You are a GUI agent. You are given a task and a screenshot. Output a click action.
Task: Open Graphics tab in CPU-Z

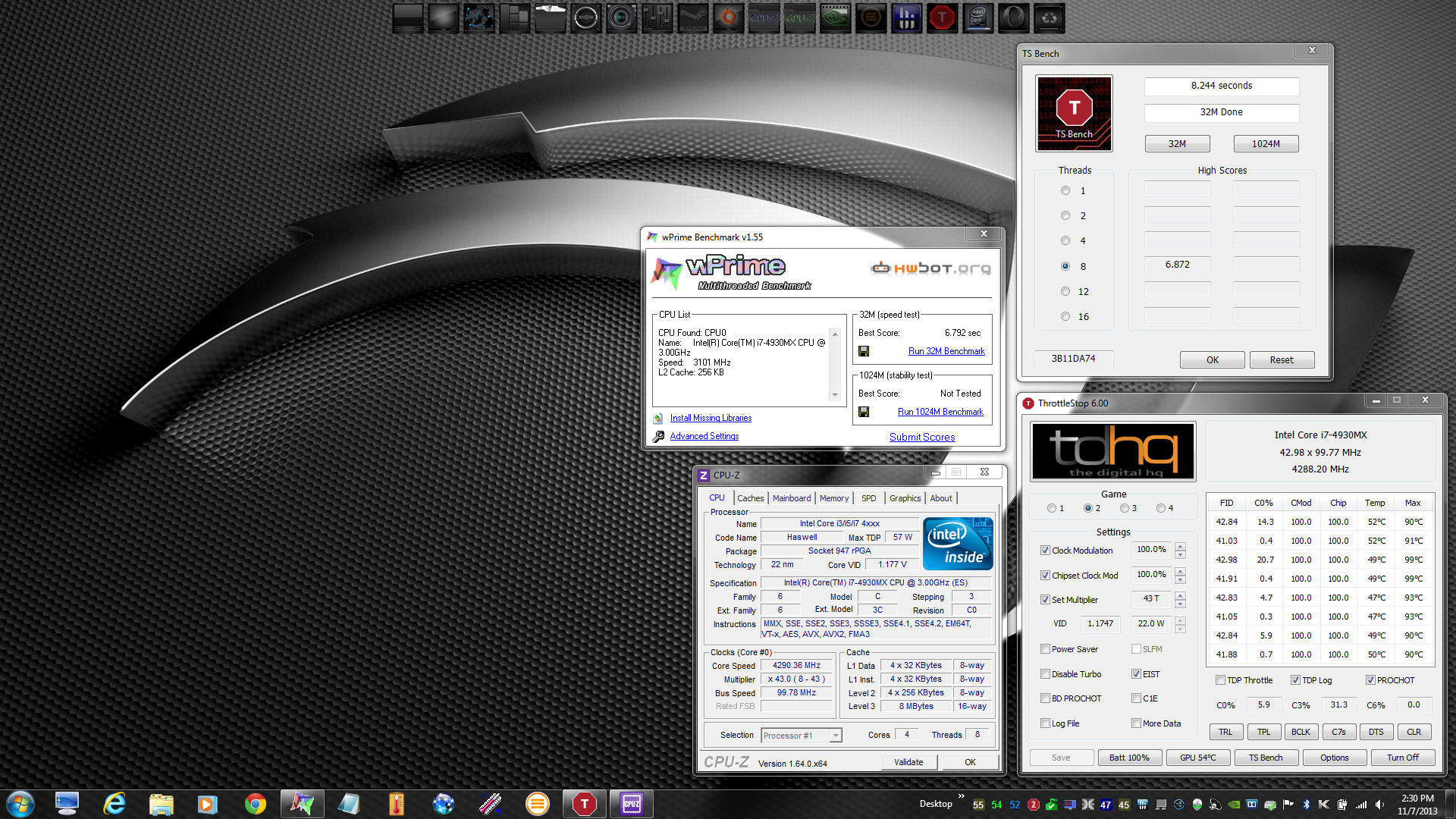905,498
